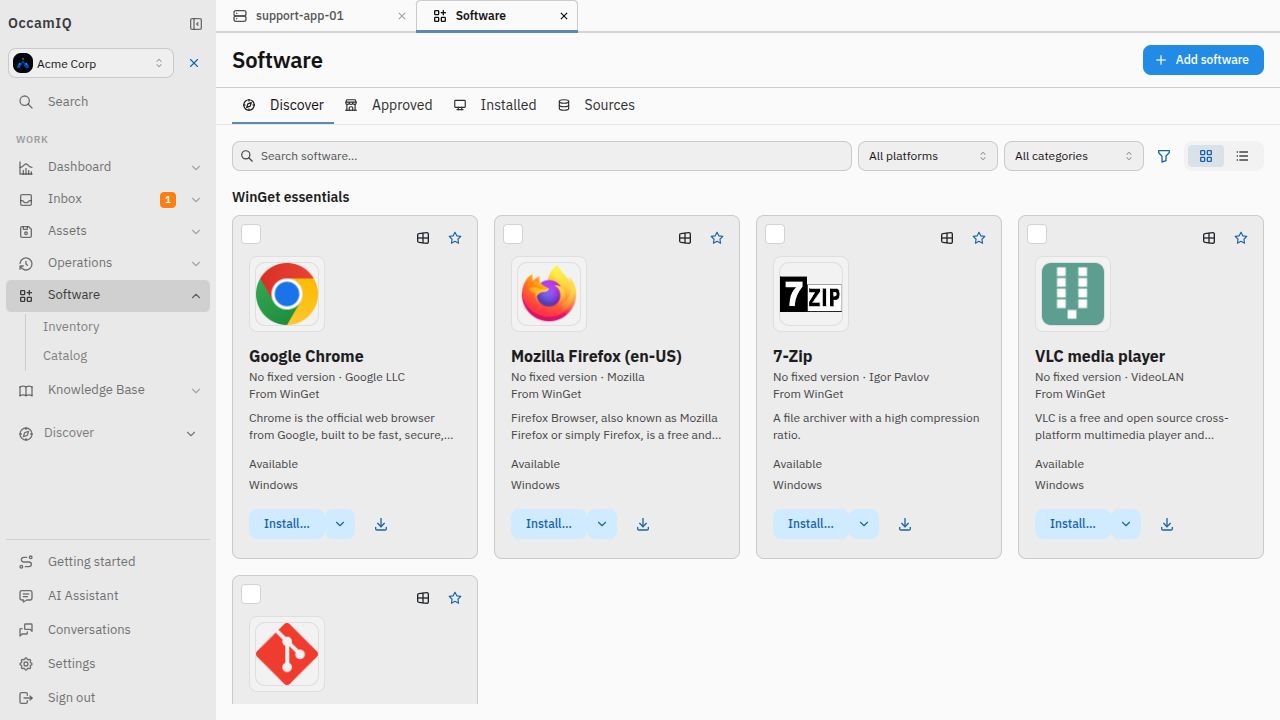Open Mozilla Firefox install options arrow

[602, 524]
